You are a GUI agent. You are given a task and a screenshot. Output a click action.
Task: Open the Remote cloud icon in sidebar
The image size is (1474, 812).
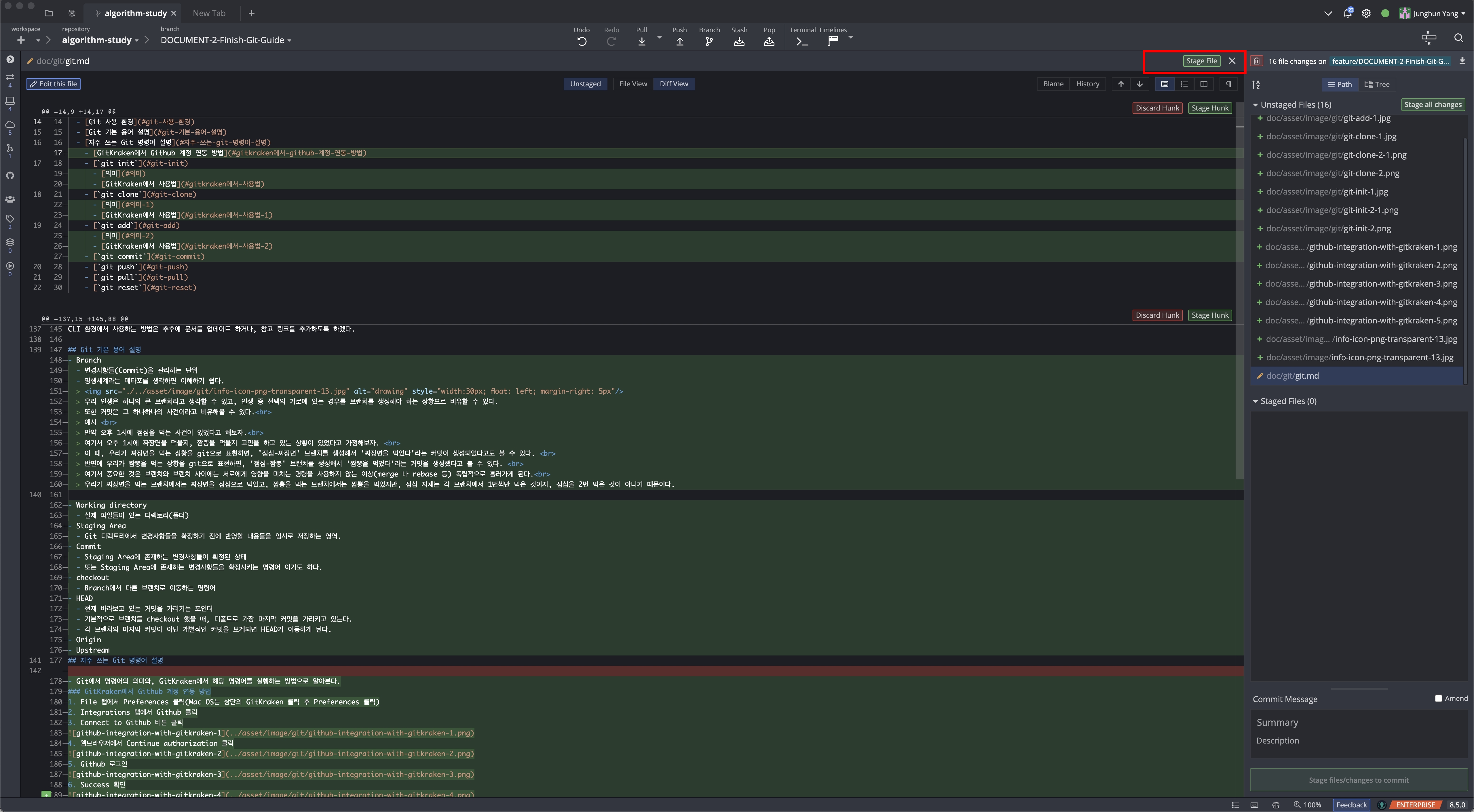click(10, 124)
